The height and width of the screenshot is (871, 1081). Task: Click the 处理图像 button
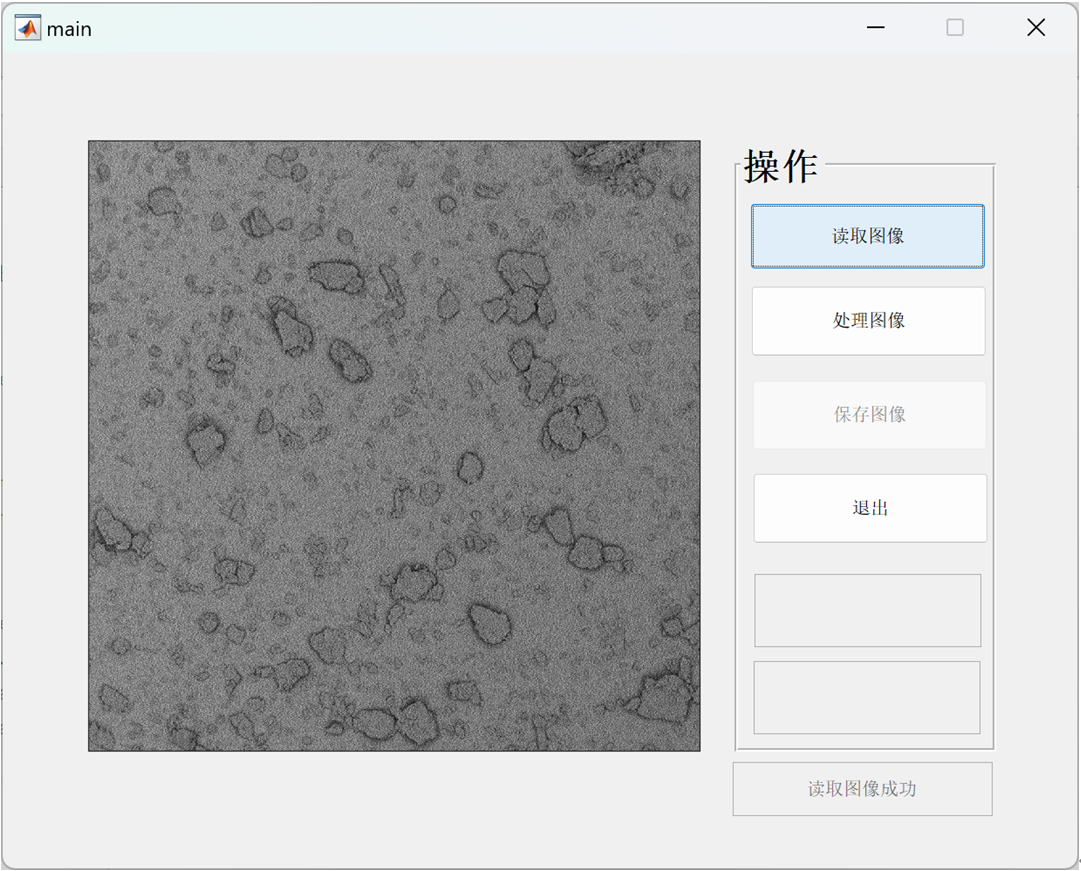pos(868,321)
